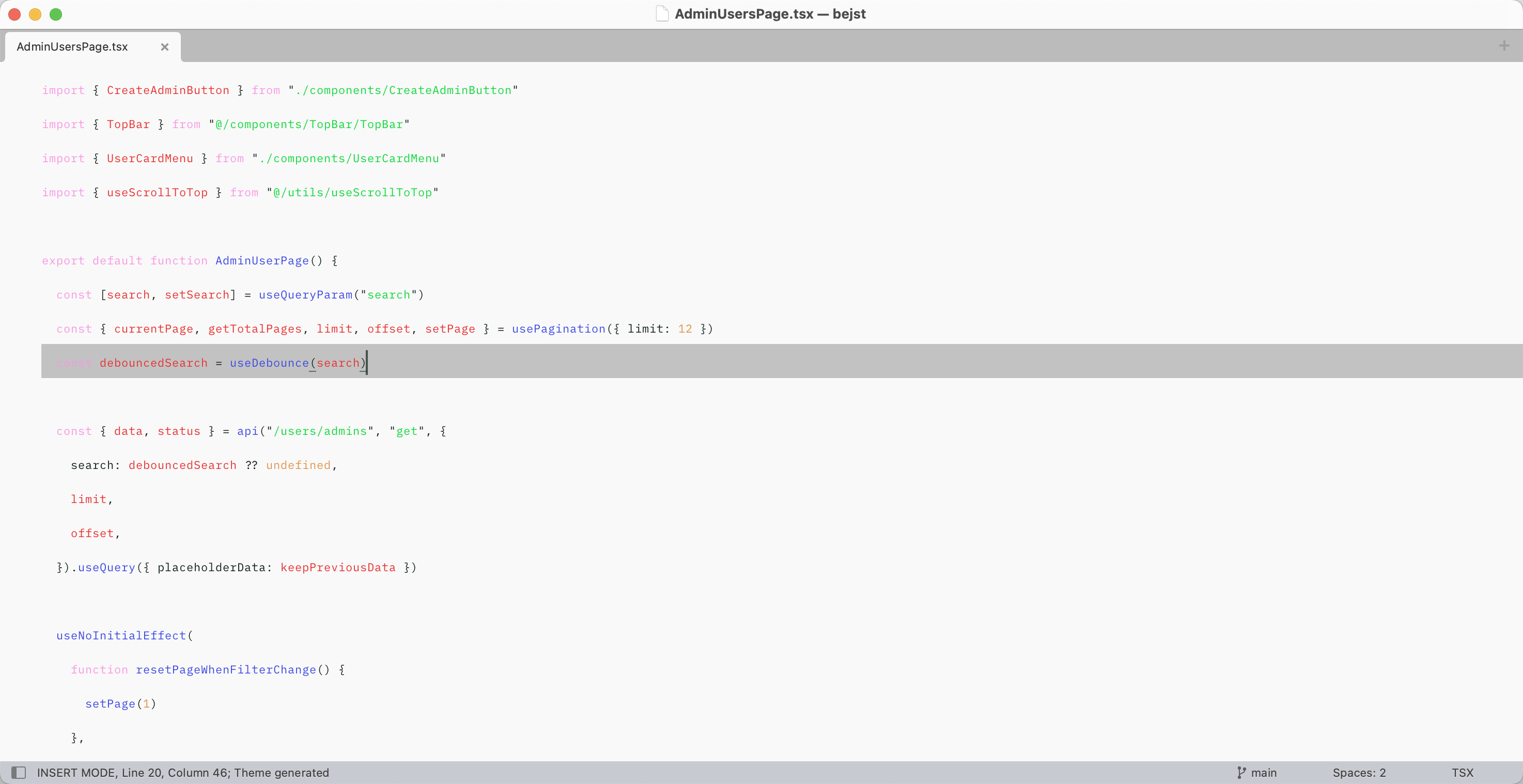The image size is (1523, 784).
Task: Click the offset, property line
Action: pos(95,534)
